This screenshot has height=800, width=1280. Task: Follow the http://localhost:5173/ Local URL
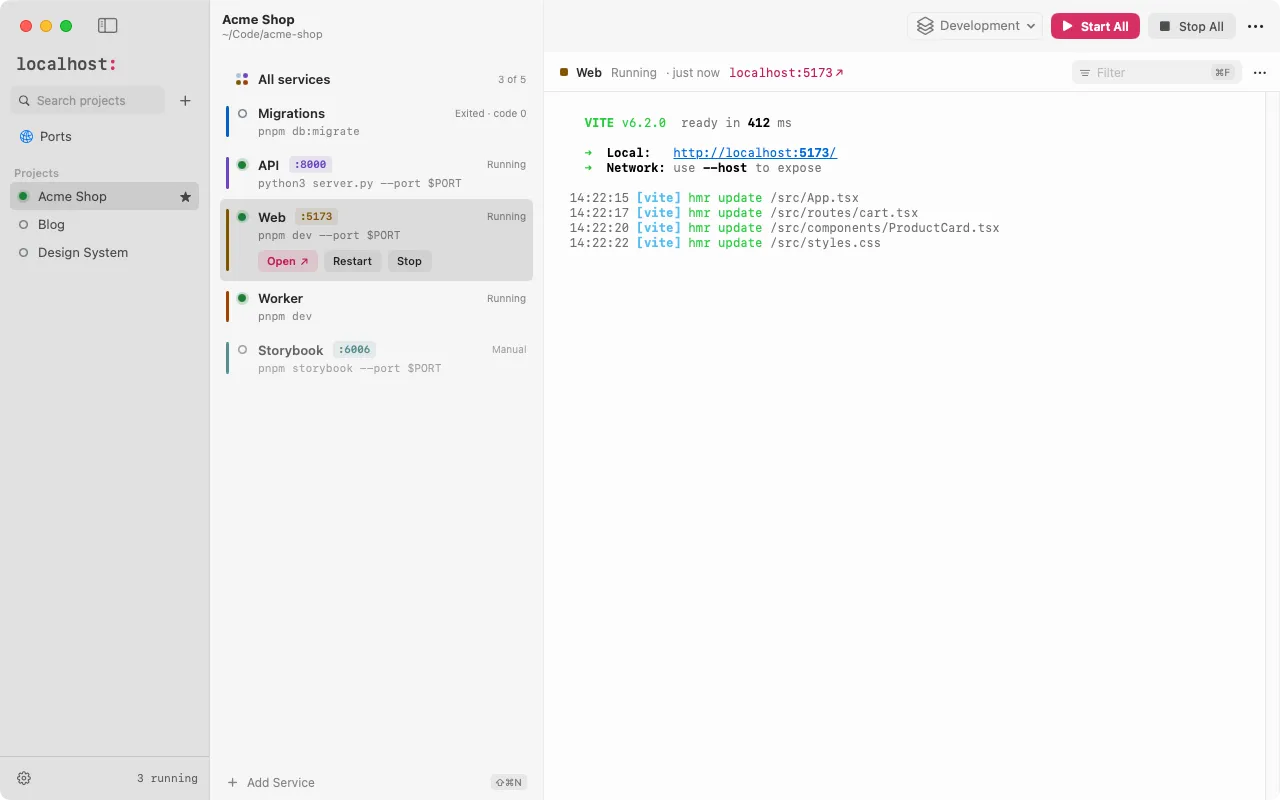coord(755,153)
